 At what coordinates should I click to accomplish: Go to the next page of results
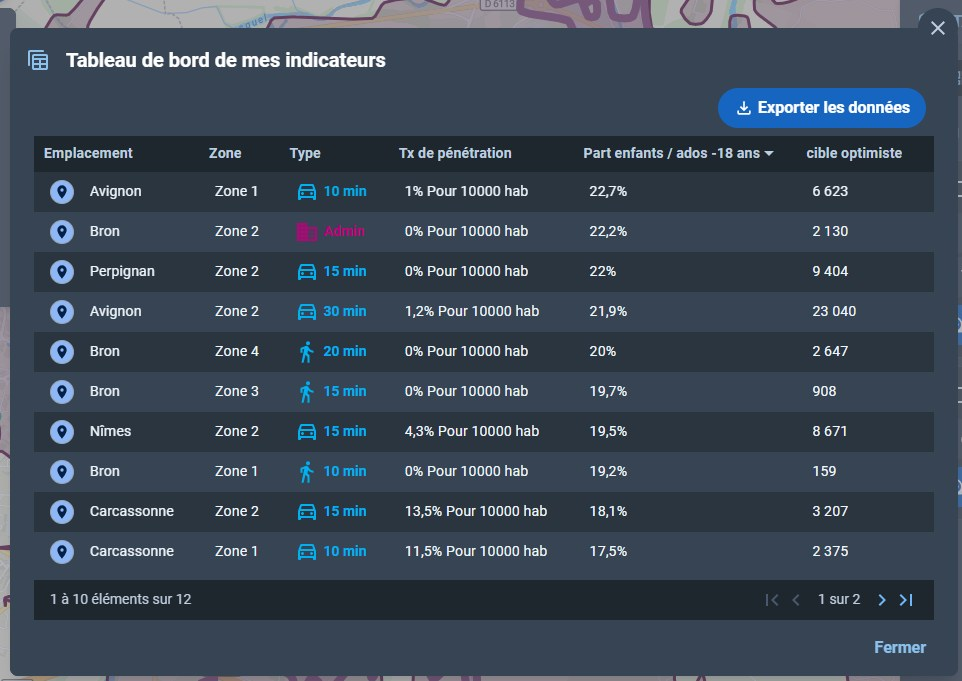[x=882, y=600]
